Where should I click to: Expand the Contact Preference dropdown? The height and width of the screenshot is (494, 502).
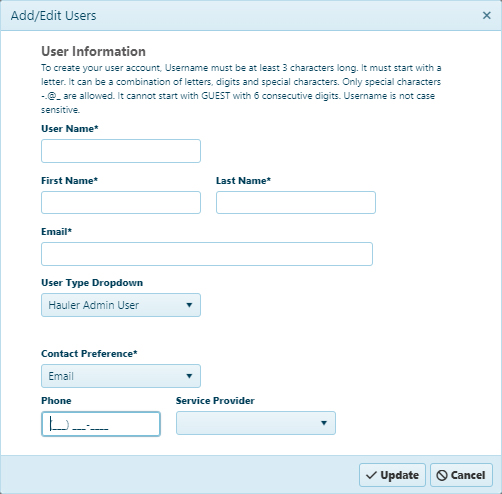(x=121, y=376)
